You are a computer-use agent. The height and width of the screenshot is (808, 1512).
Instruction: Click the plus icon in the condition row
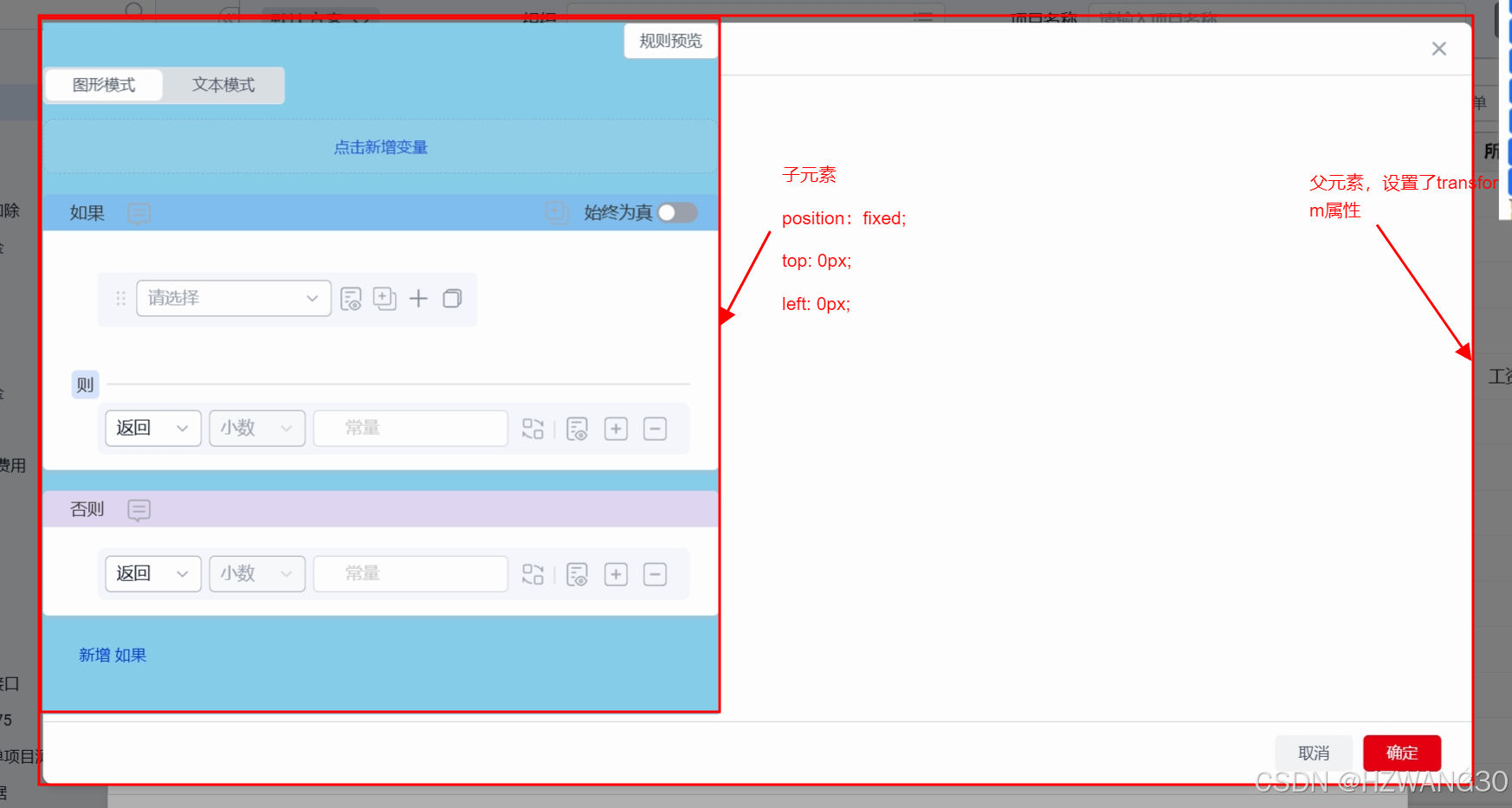(x=418, y=299)
